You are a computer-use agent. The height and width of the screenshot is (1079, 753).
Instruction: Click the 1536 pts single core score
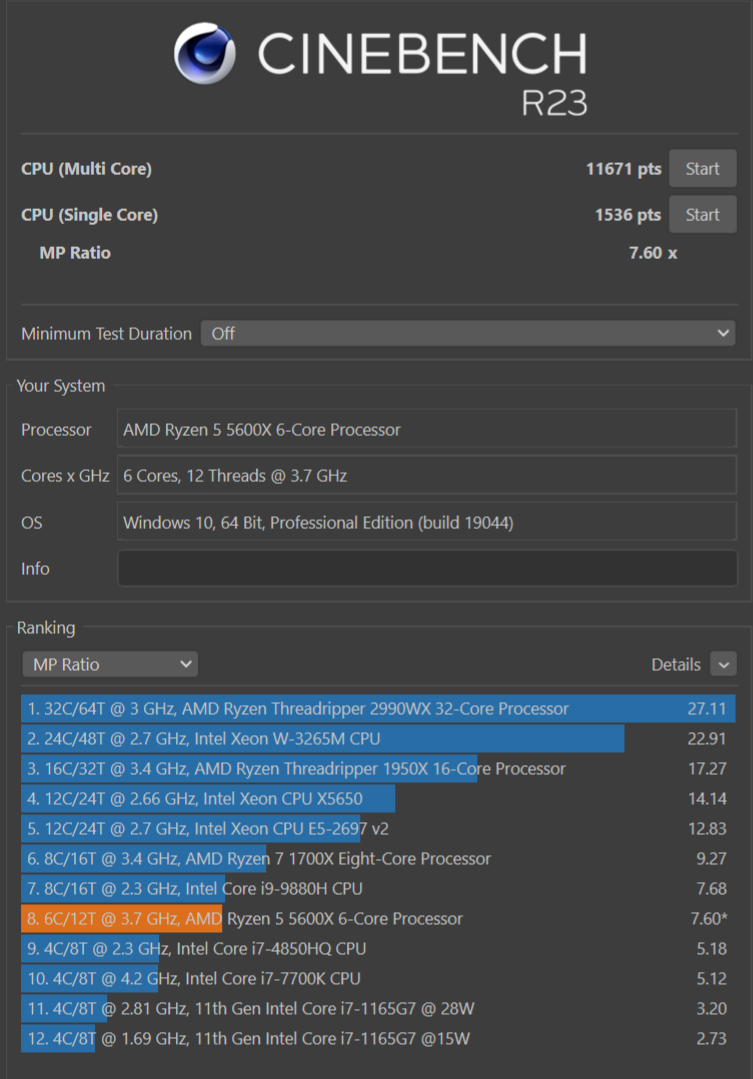pyautogui.click(x=627, y=215)
